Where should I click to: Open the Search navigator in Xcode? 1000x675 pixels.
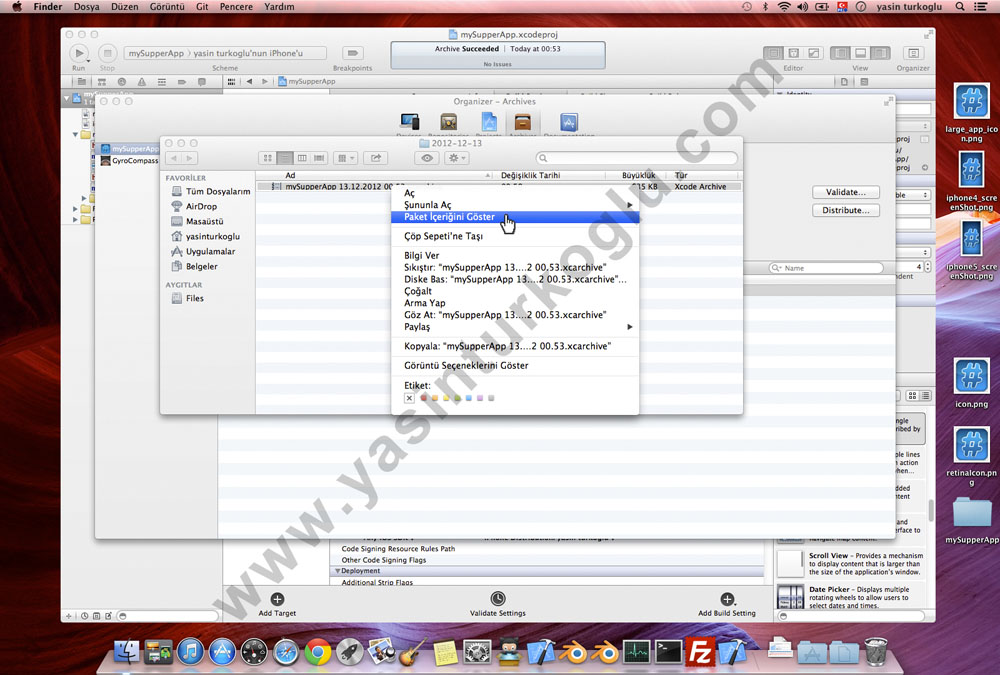pos(122,82)
